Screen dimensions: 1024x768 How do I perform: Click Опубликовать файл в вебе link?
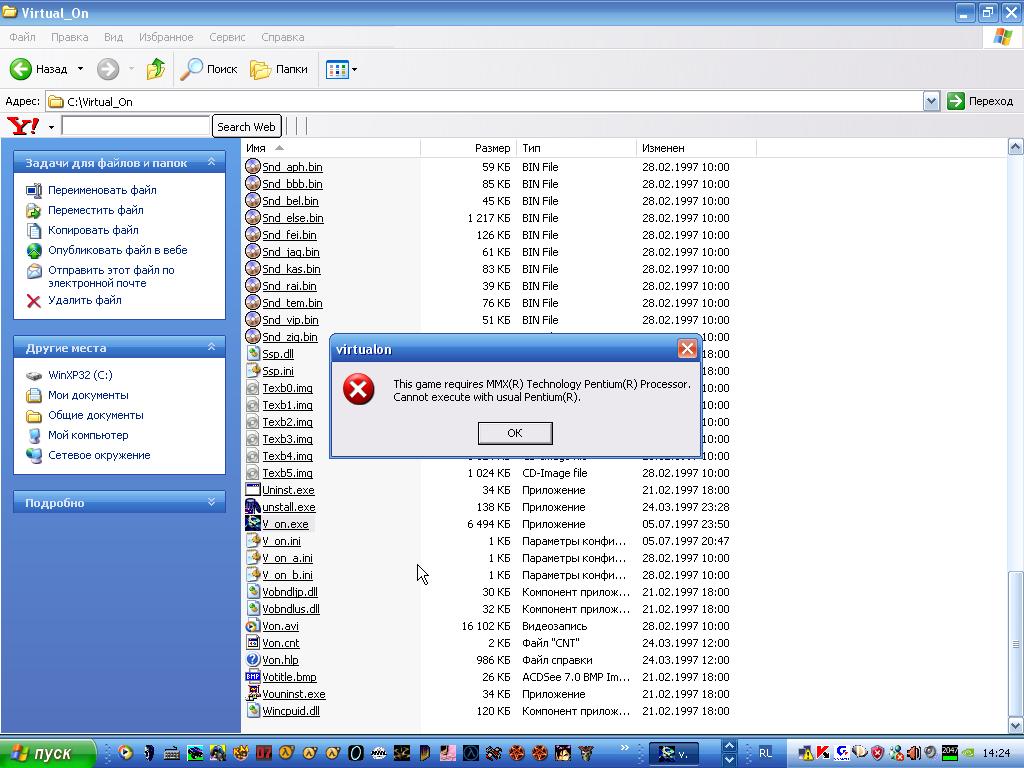(x=118, y=250)
